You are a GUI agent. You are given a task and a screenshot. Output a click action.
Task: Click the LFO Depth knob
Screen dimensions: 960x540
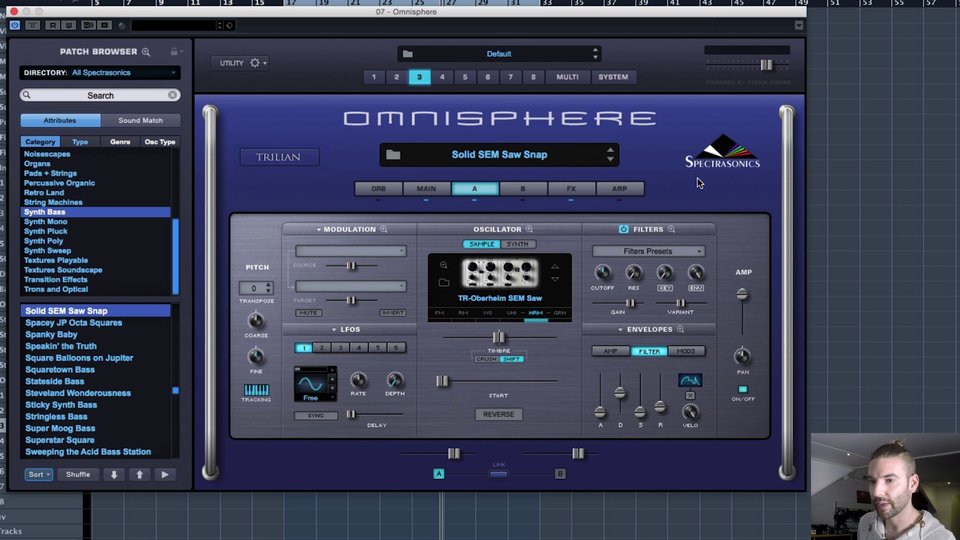(395, 380)
